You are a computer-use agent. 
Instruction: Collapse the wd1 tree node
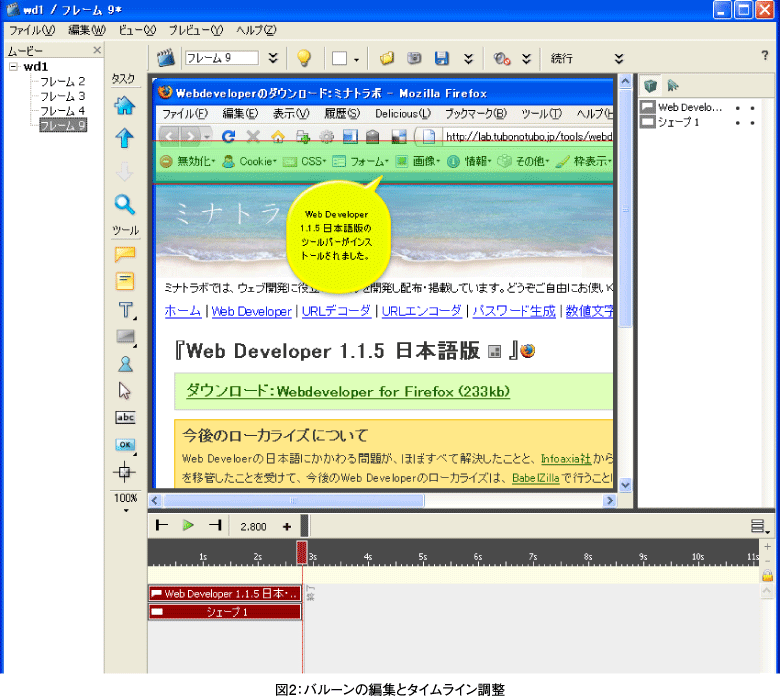pos(13,66)
